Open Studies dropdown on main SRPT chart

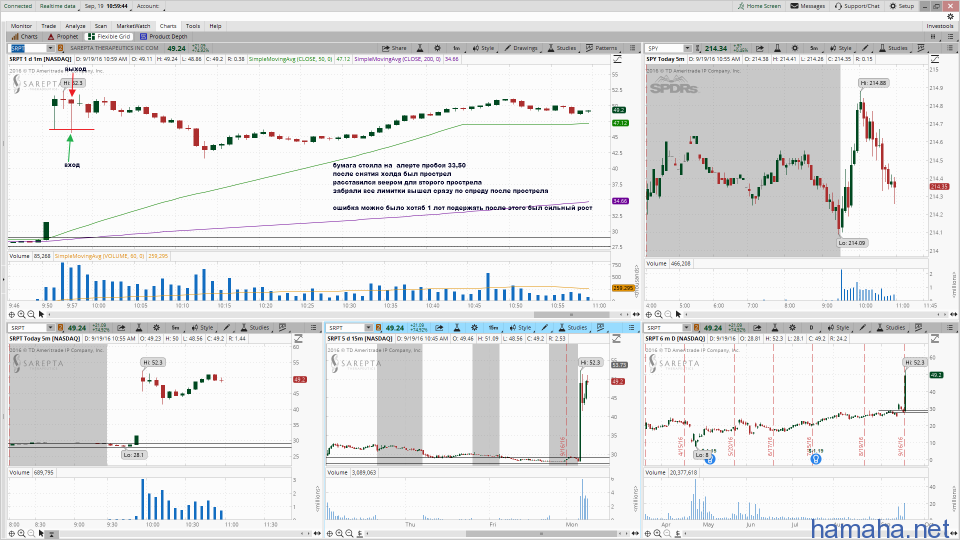561,48
